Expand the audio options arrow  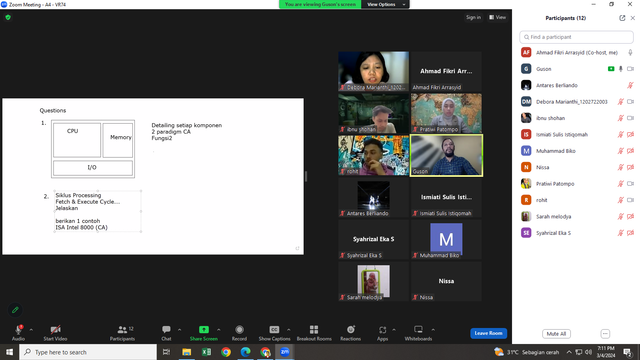tap(31, 330)
